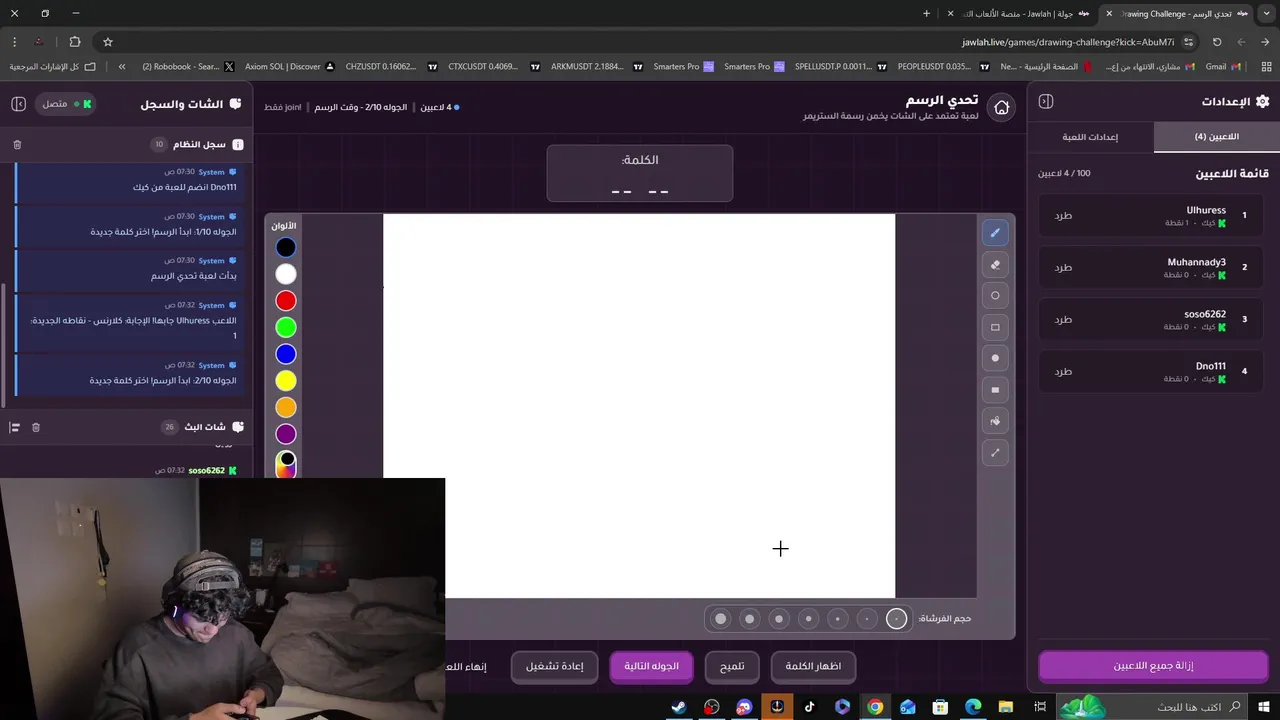Pick the blue color swatch

tap(286, 354)
